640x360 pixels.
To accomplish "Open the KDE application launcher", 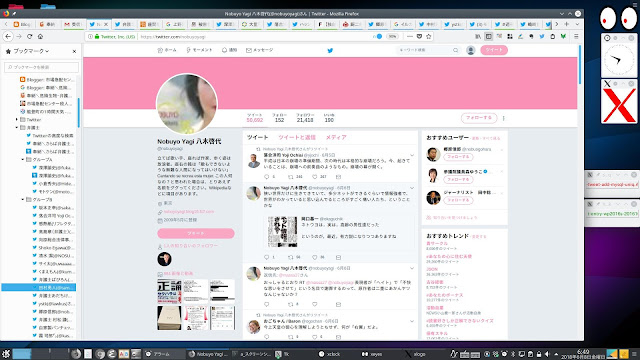I will tap(6, 354).
